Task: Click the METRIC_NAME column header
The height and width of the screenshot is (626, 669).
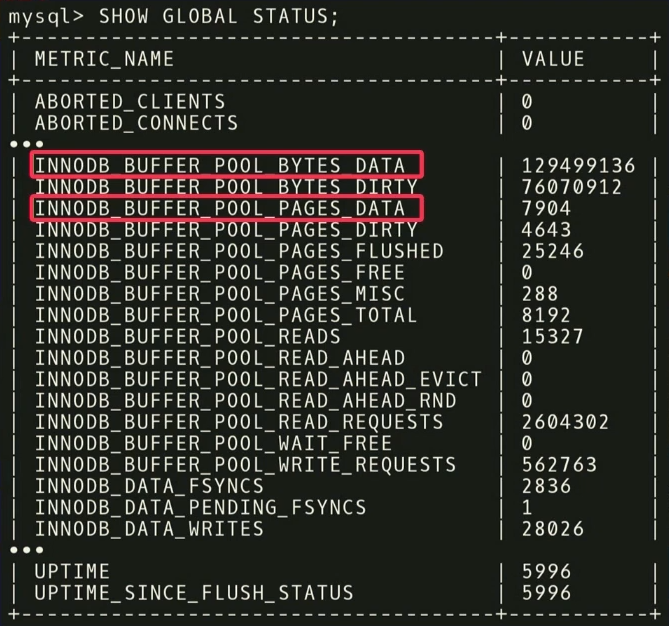Action: point(104,59)
